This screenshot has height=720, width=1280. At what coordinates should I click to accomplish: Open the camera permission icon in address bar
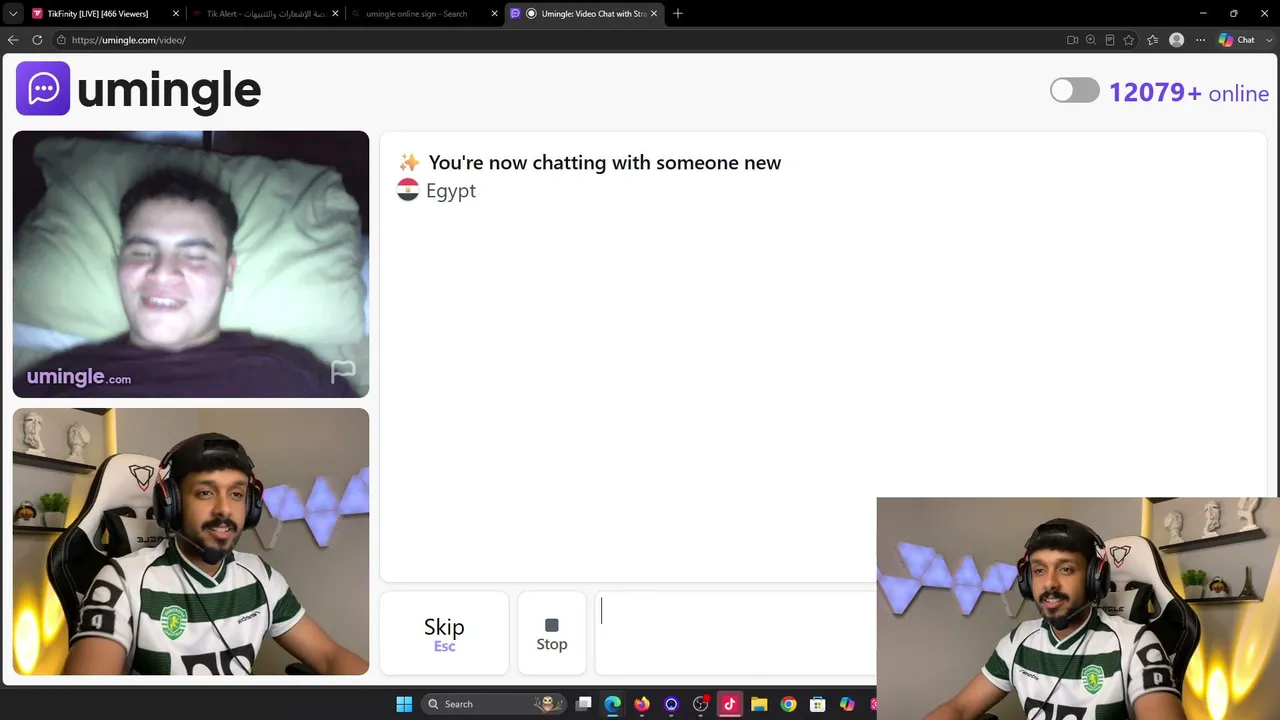coord(1072,40)
